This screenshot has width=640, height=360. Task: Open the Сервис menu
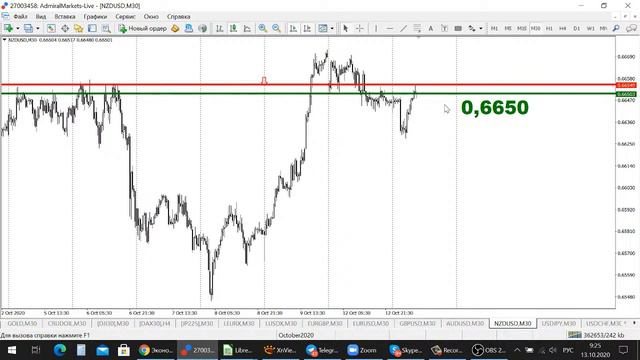125,17
